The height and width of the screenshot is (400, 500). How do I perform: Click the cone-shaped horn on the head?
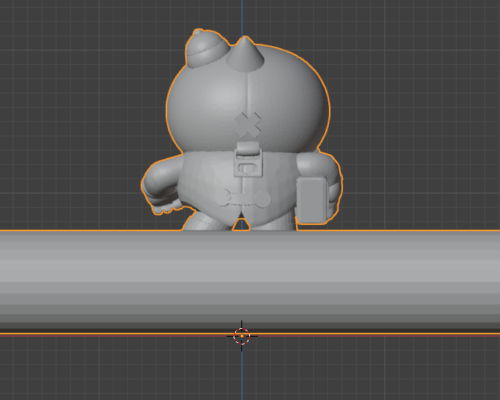pos(245,54)
